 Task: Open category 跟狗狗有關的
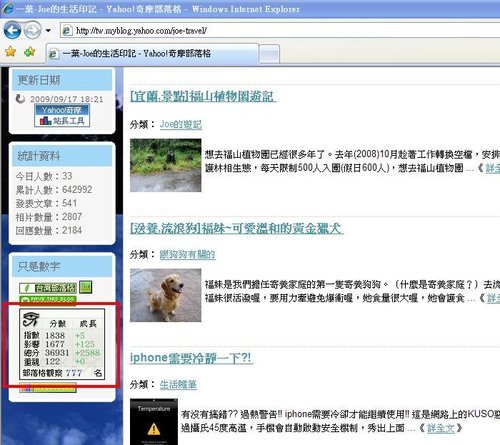coord(187,255)
